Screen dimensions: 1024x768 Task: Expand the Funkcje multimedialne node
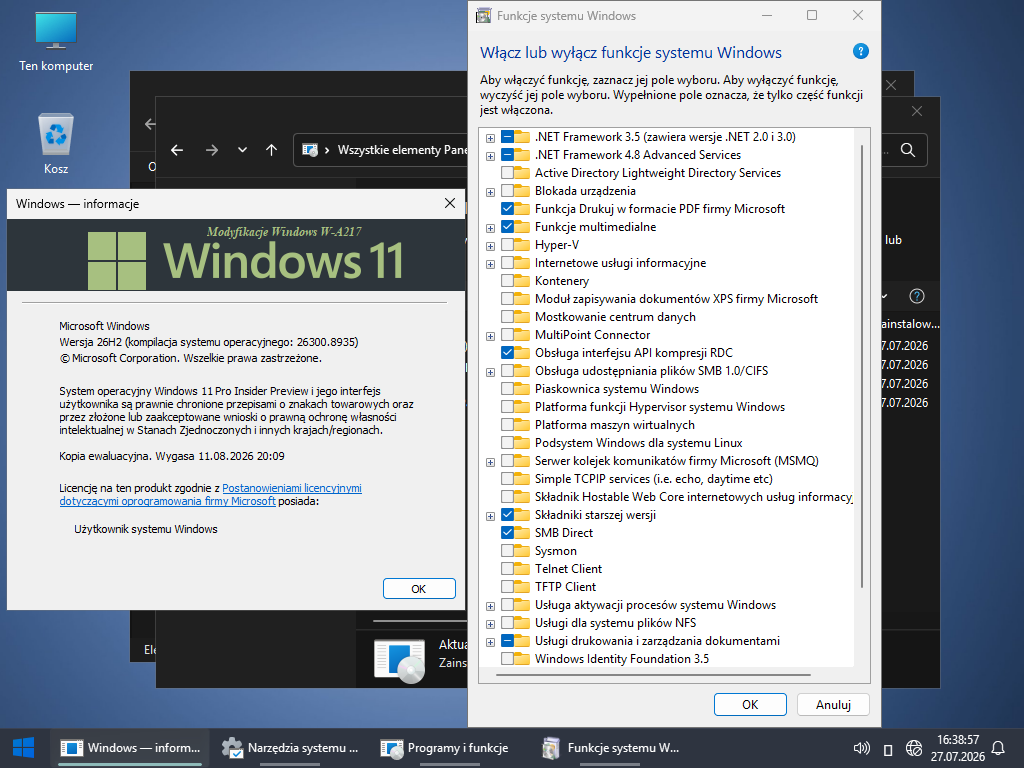tap(490, 228)
